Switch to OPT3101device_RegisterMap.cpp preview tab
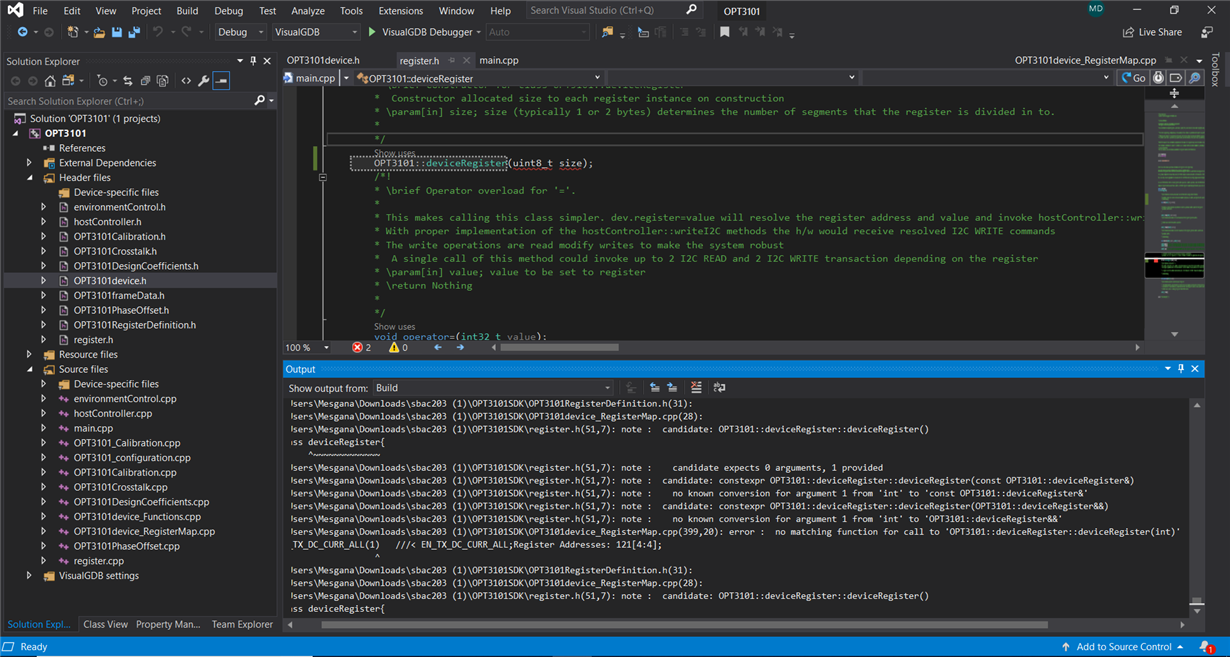Image resolution: width=1230 pixels, height=657 pixels. pyautogui.click(x=1085, y=60)
